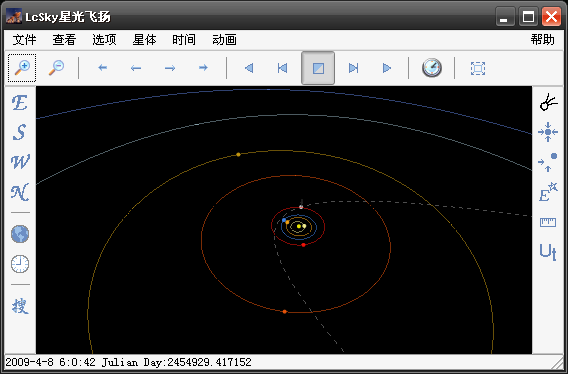Click the 搜 search icon
This screenshot has height=374, width=568.
[20, 306]
